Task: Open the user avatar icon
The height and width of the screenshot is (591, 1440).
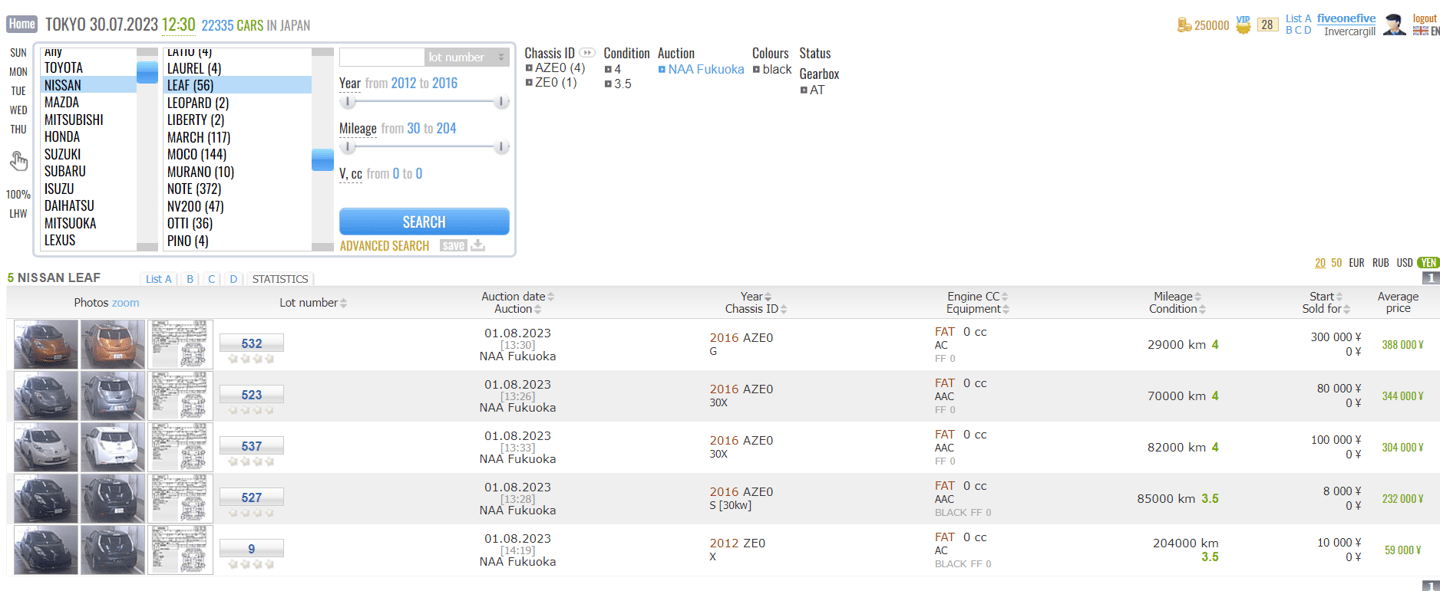Action: (x=1395, y=25)
